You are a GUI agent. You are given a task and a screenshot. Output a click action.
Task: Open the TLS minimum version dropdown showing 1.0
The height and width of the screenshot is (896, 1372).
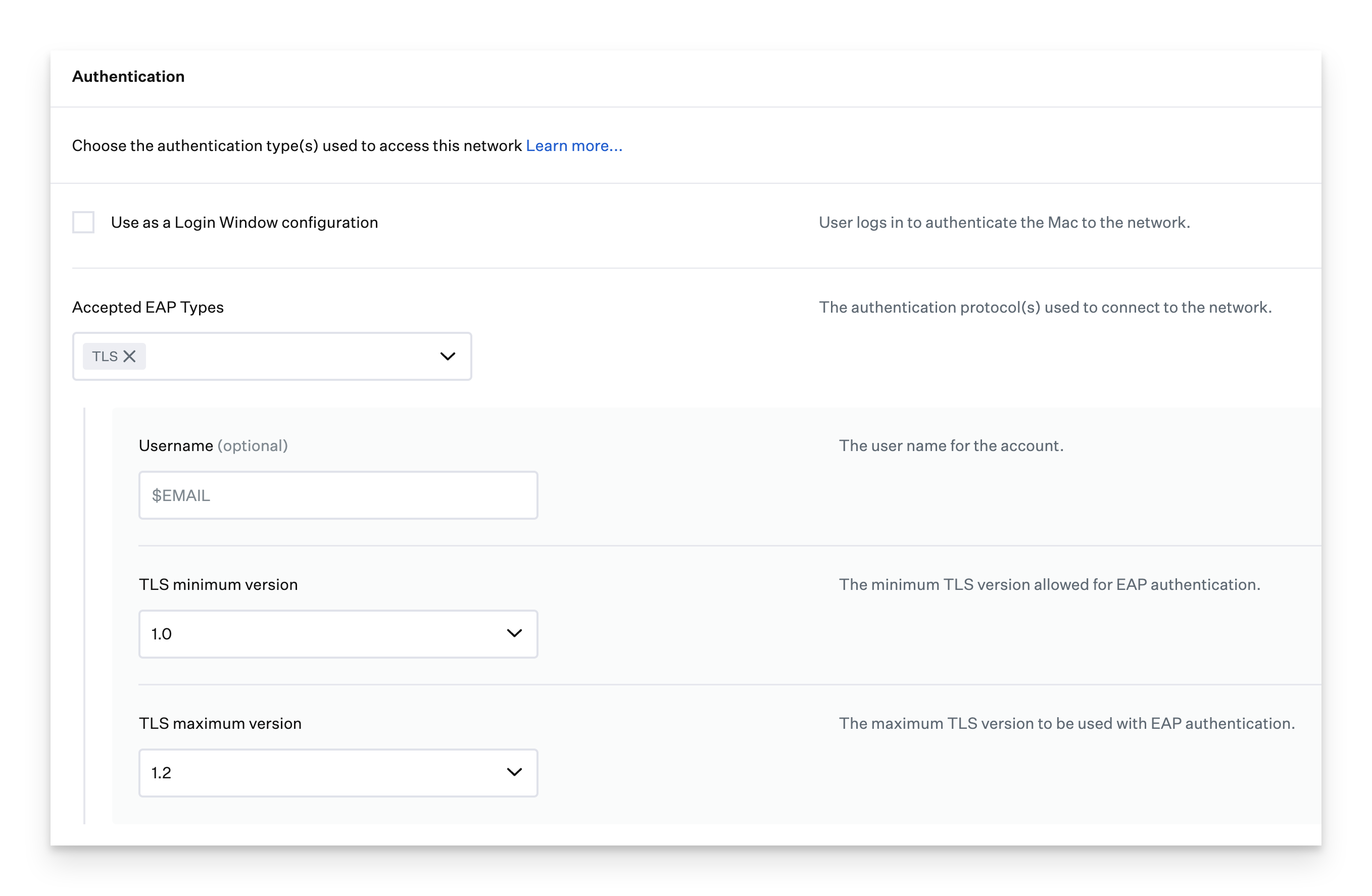(x=323, y=634)
